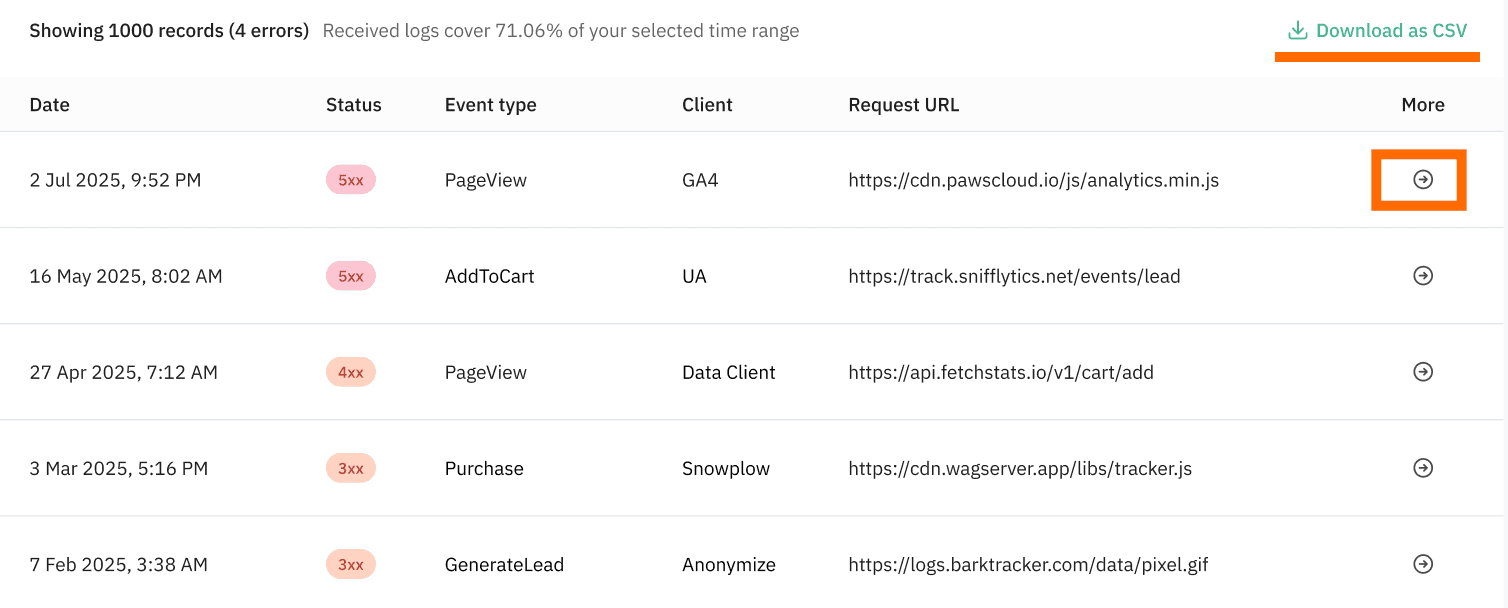Click the 5xx badge on the 2 Jul row

(x=350, y=180)
